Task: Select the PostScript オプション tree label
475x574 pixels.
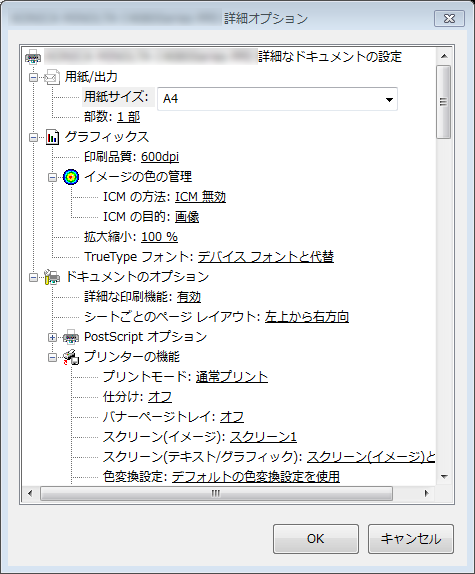Action: [x=146, y=337]
